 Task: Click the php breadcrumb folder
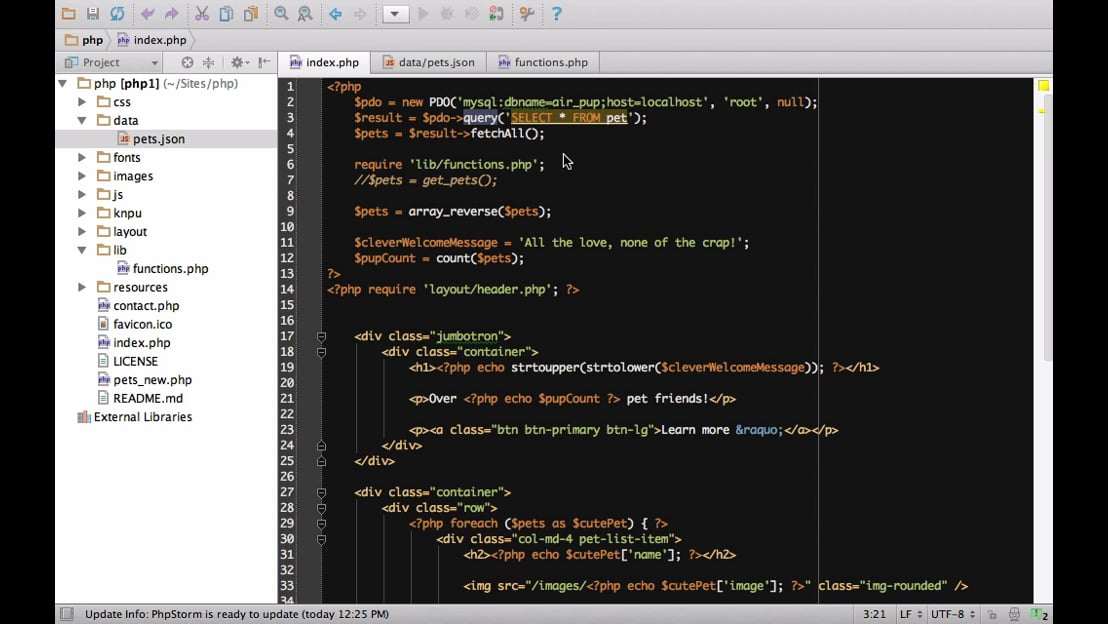(84, 40)
